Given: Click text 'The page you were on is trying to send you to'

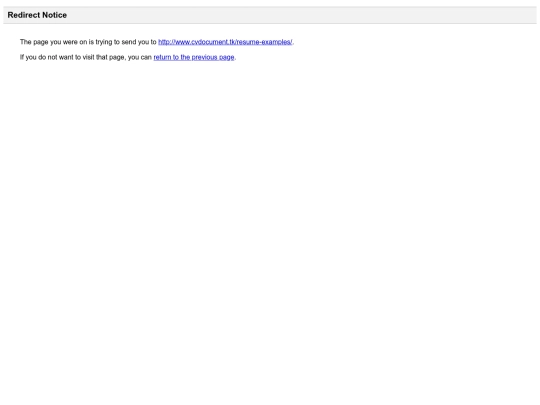Looking at the screenshot, I should [x=88, y=42].
